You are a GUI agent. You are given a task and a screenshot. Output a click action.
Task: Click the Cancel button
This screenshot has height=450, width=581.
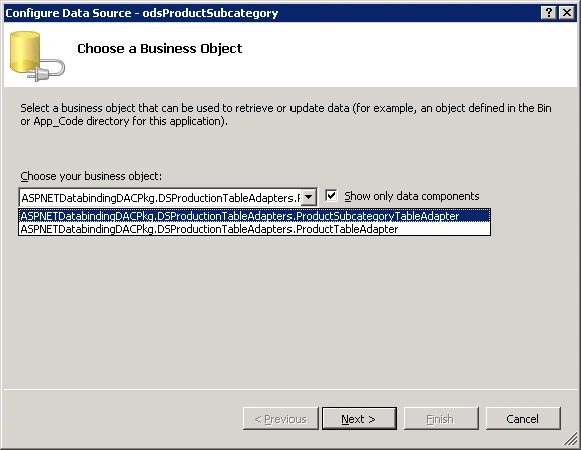tap(523, 418)
